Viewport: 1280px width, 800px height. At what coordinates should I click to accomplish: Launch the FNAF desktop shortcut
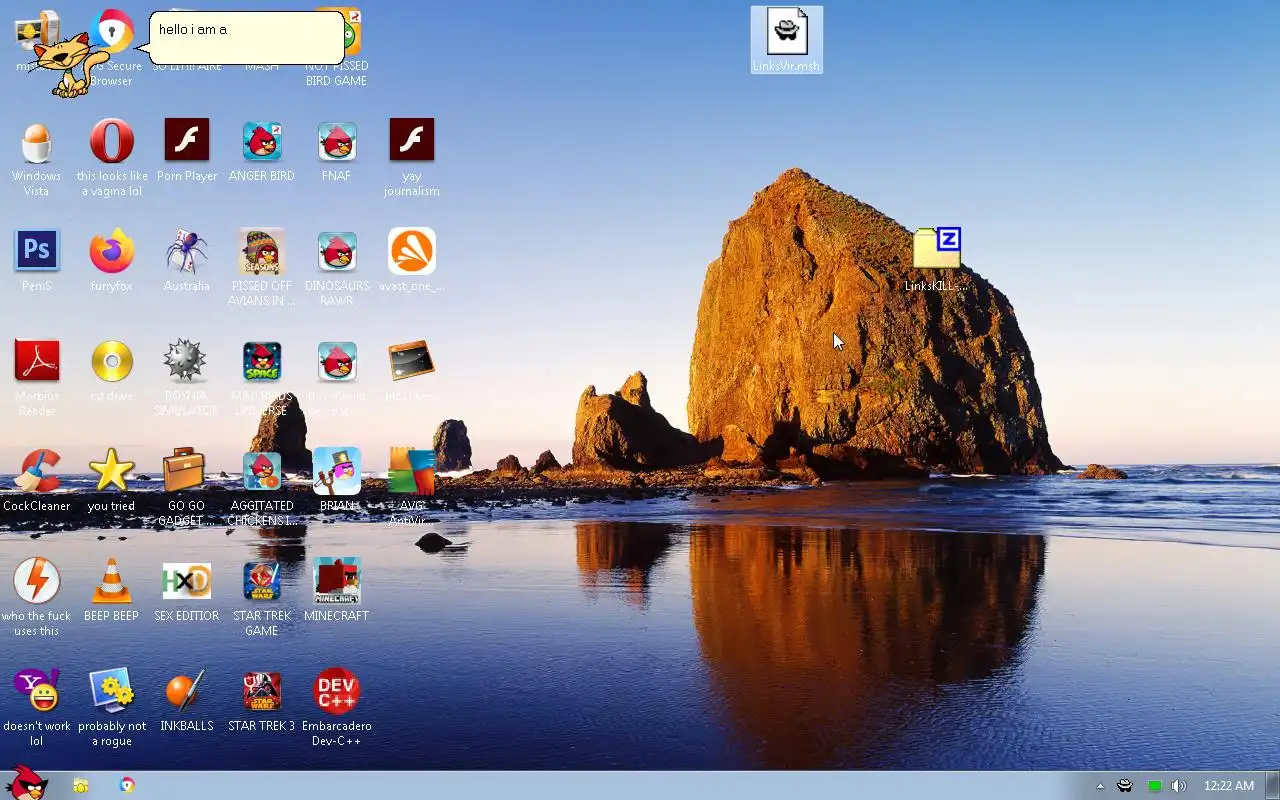click(337, 141)
